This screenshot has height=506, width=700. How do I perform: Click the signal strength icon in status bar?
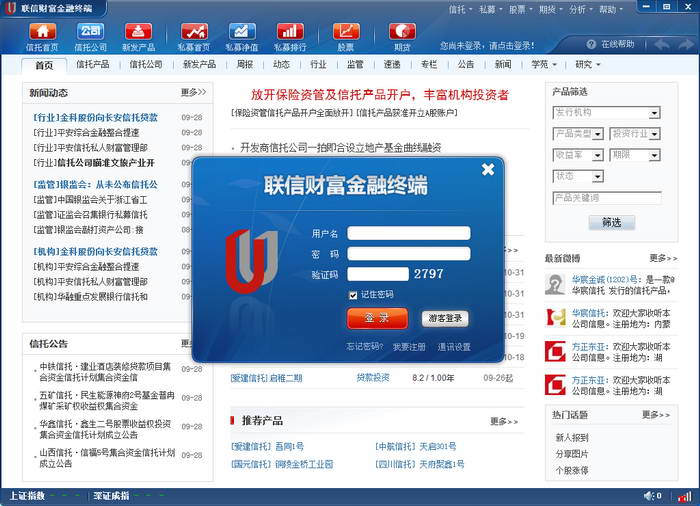(x=684, y=496)
